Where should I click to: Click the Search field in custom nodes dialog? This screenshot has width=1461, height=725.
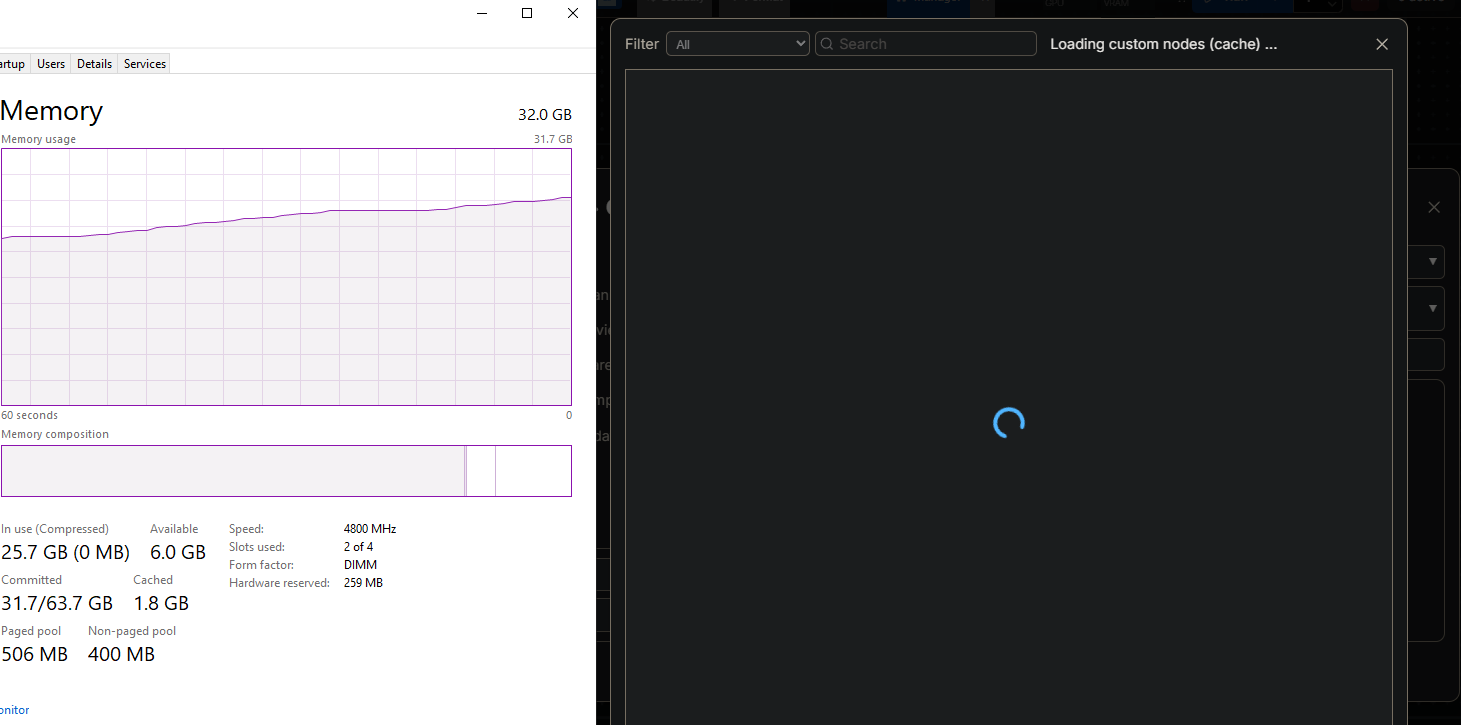[x=926, y=44]
